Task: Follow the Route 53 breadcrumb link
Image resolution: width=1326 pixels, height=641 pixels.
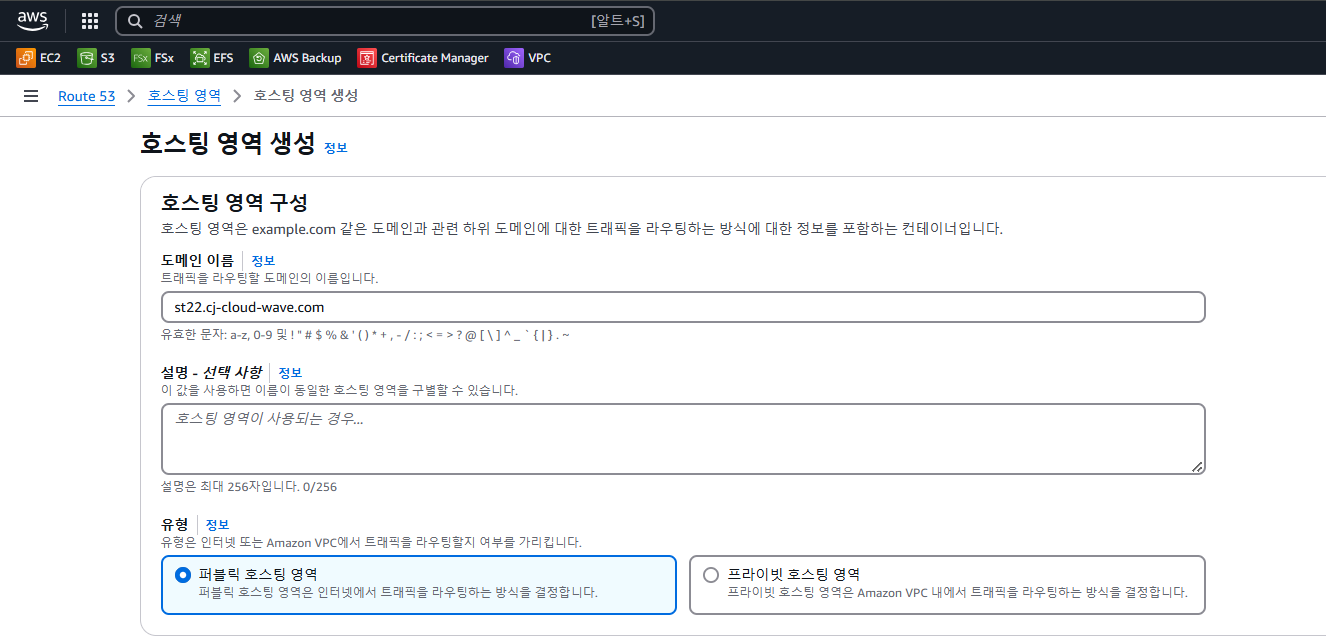Action: [x=86, y=96]
